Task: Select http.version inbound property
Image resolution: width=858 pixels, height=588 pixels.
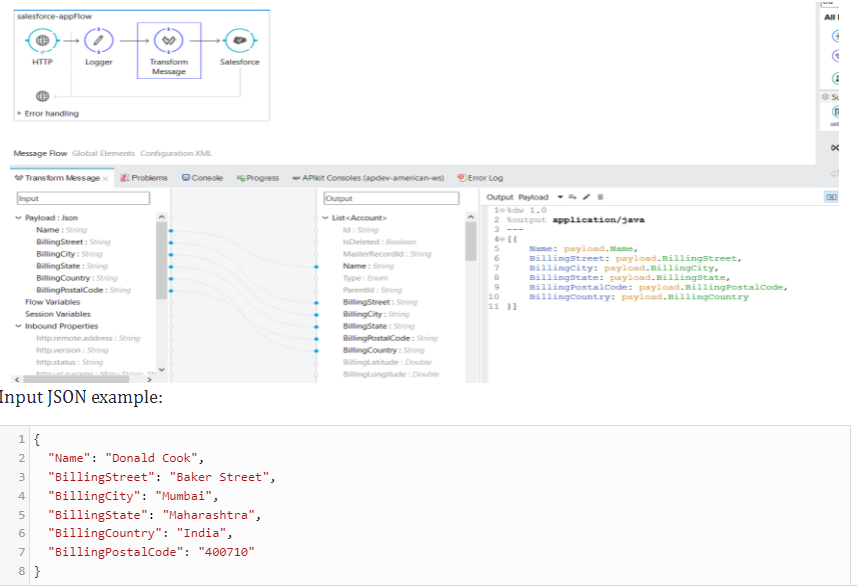Action: pyautogui.click(x=72, y=350)
